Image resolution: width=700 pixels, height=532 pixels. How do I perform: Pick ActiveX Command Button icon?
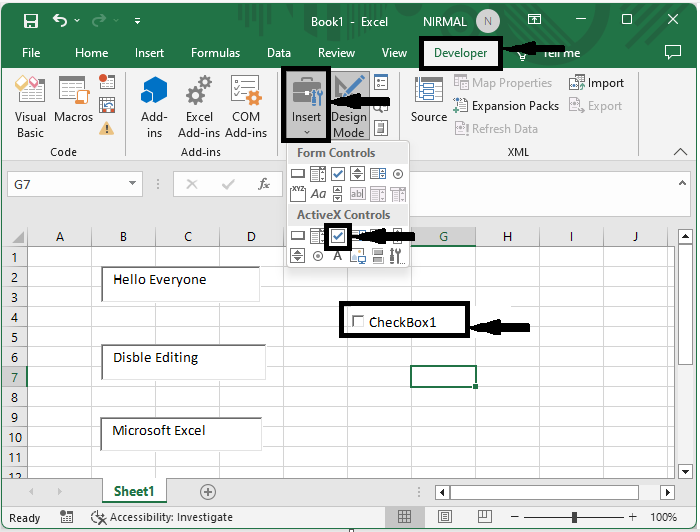tap(298, 236)
